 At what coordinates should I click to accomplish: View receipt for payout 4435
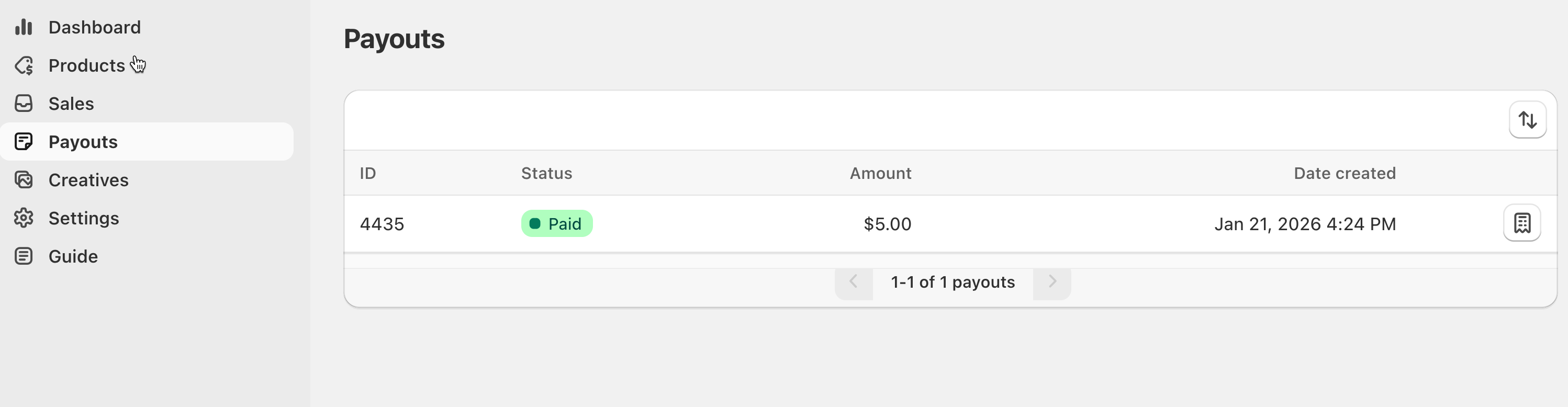coord(1522,223)
